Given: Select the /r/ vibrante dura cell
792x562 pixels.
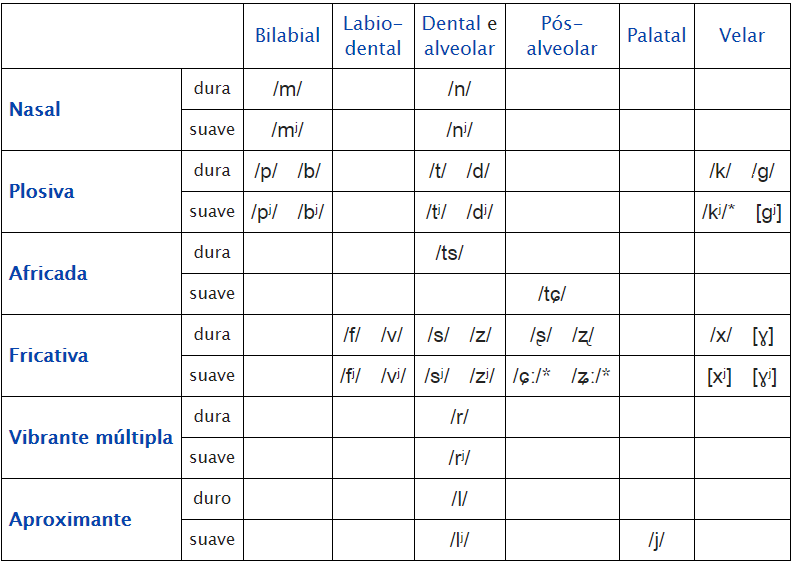Looking at the screenshot, I should coord(459,417).
